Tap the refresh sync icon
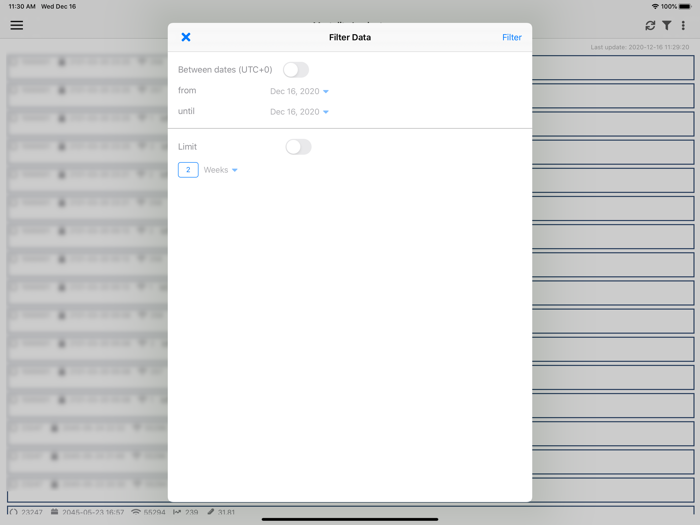The height and width of the screenshot is (525, 700). pyautogui.click(x=650, y=25)
